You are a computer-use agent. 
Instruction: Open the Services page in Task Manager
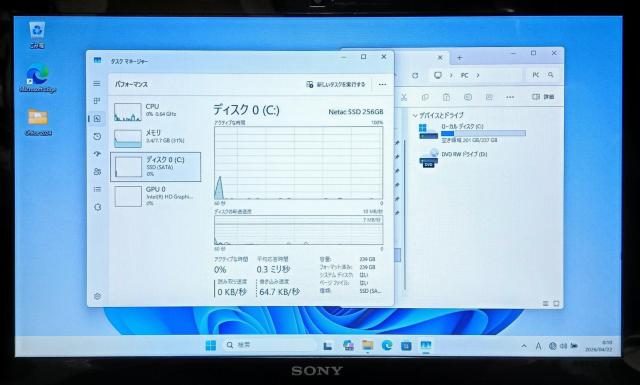[x=97, y=207]
